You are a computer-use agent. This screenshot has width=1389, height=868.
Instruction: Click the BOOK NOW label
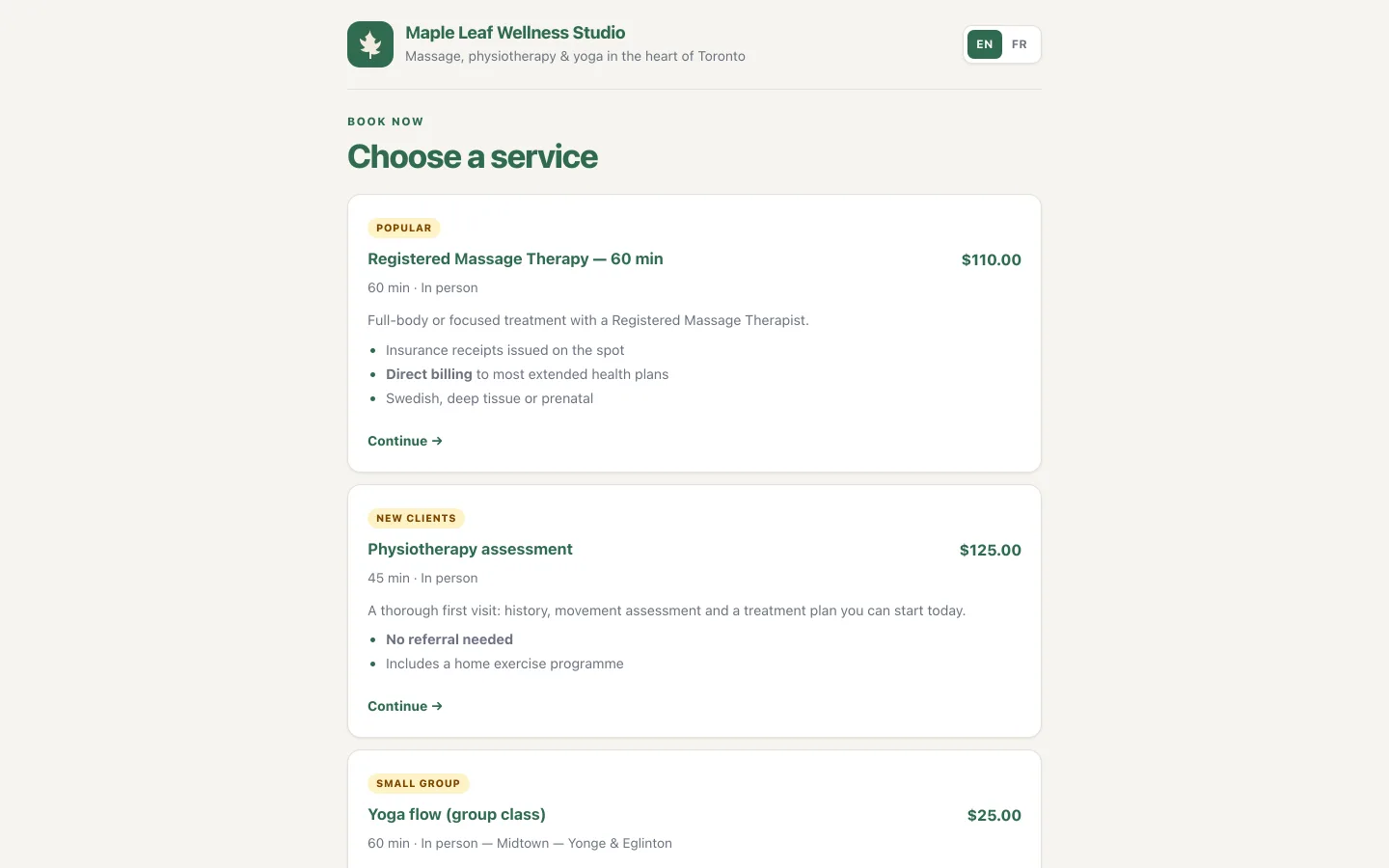pyautogui.click(x=386, y=122)
